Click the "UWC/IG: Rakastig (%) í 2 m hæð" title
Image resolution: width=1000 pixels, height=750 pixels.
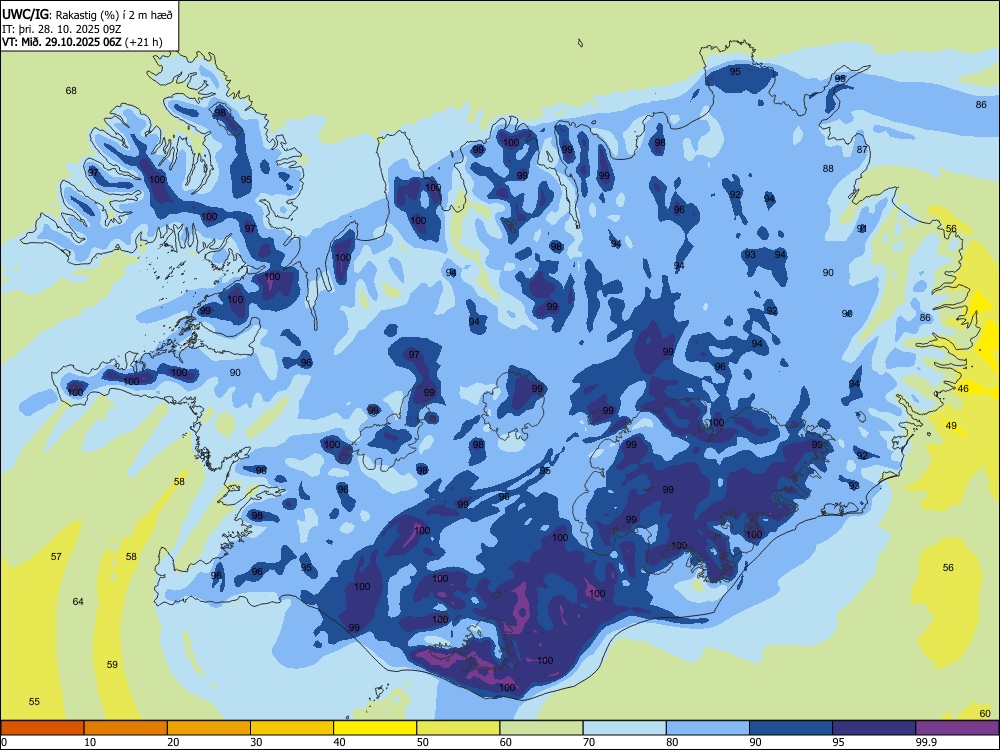point(87,14)
